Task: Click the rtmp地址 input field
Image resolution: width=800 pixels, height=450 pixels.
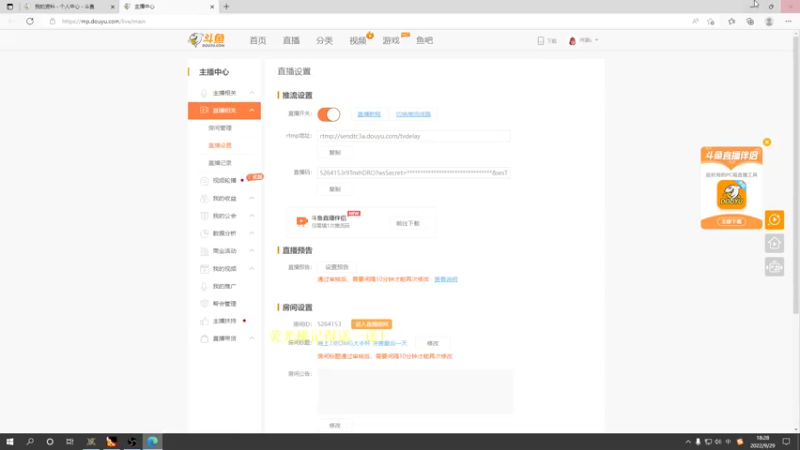Action: point(414,136)
